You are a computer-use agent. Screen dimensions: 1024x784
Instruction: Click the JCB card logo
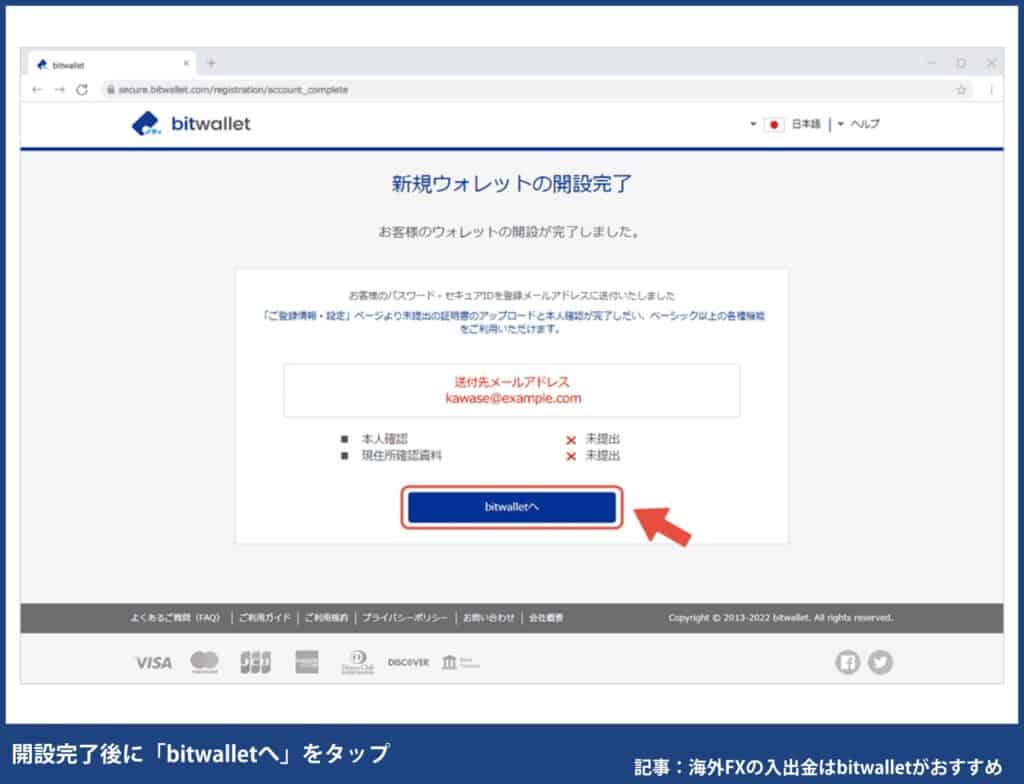[255, 662]
